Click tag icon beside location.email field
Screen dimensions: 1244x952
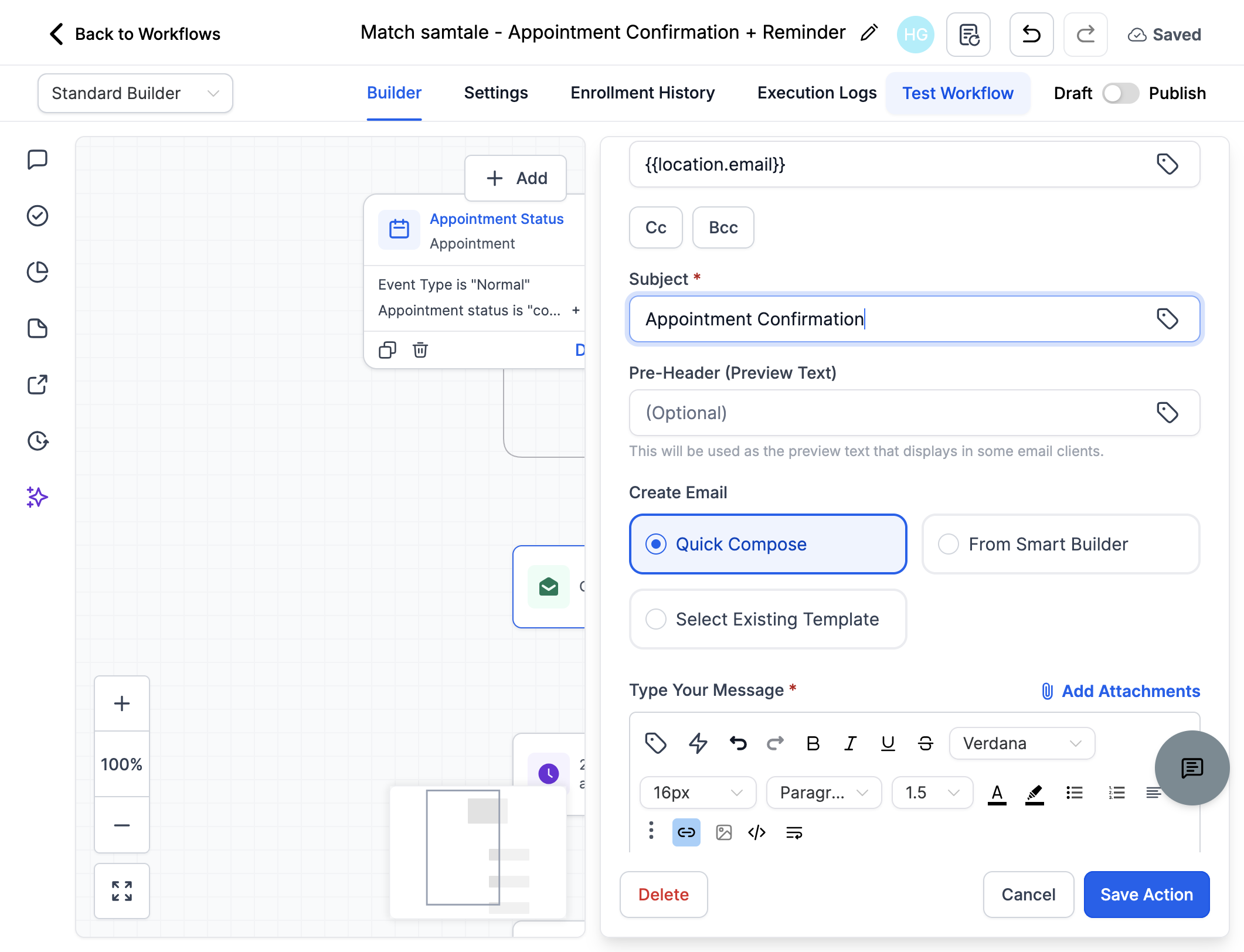(x=1167, y=164)
